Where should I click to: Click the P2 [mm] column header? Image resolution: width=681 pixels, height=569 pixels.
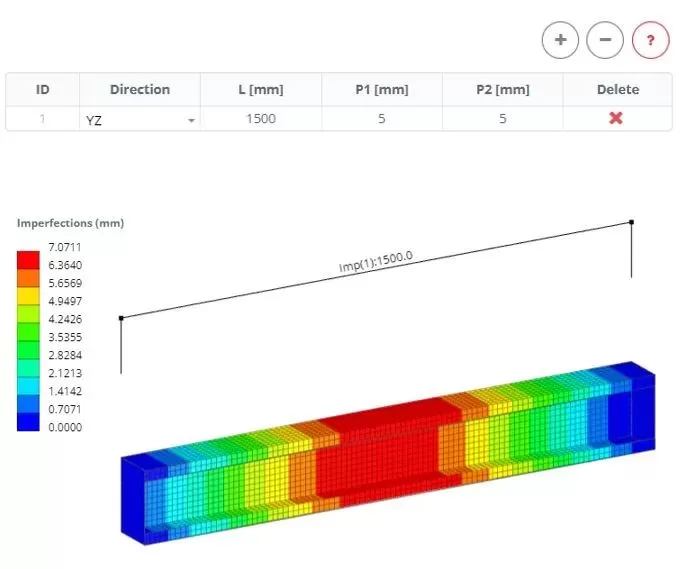click(503, 89)
